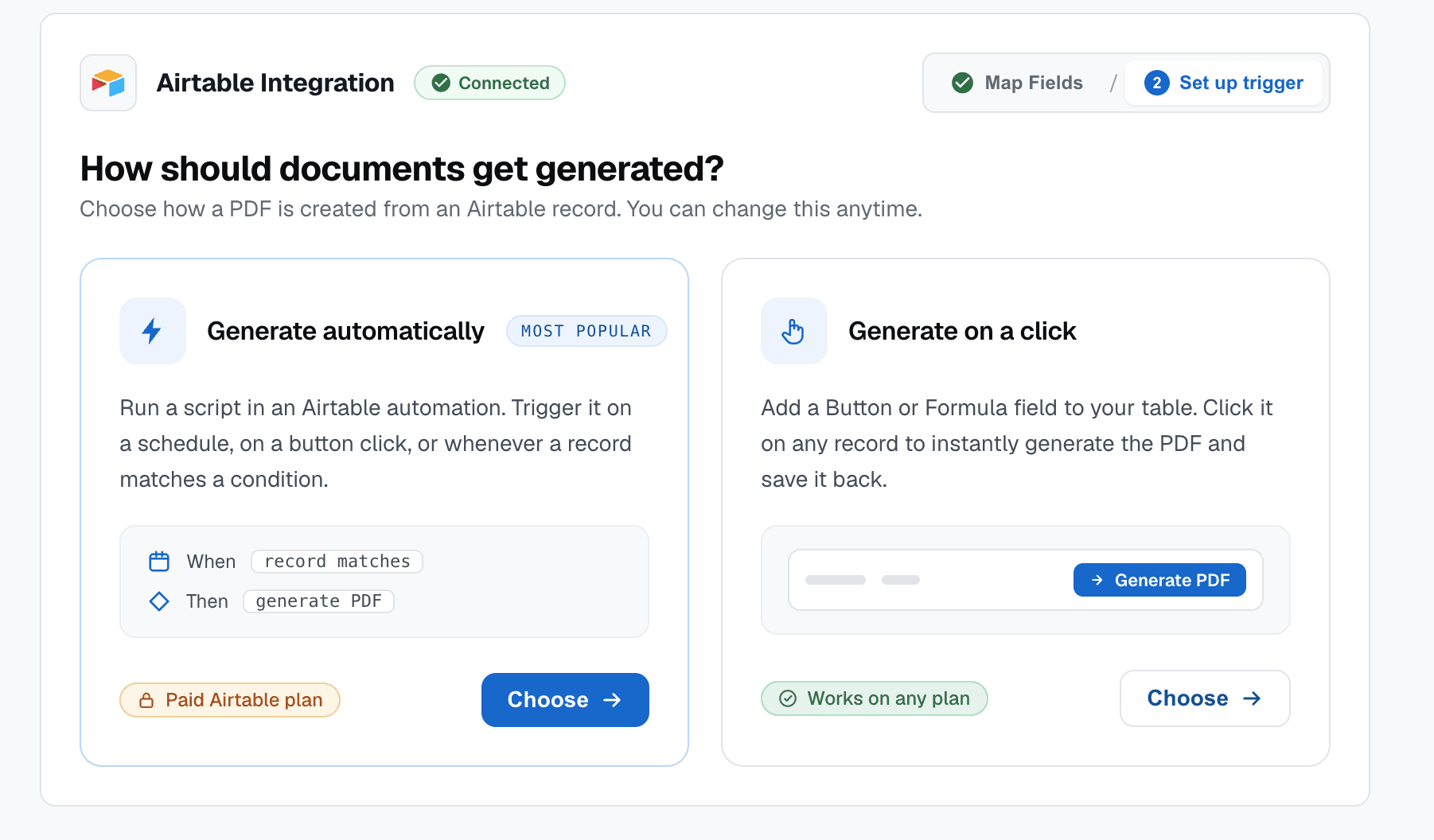Click the lightning bolt automation icon
Image resolution: width=1434 pixels, height=840 pixels.
coord(152,331)
